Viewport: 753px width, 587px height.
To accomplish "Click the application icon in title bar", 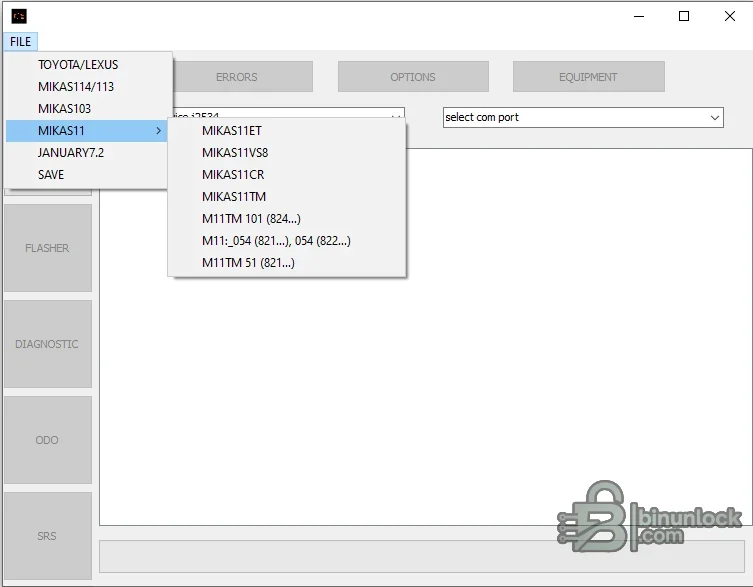I will pos(19,16).
